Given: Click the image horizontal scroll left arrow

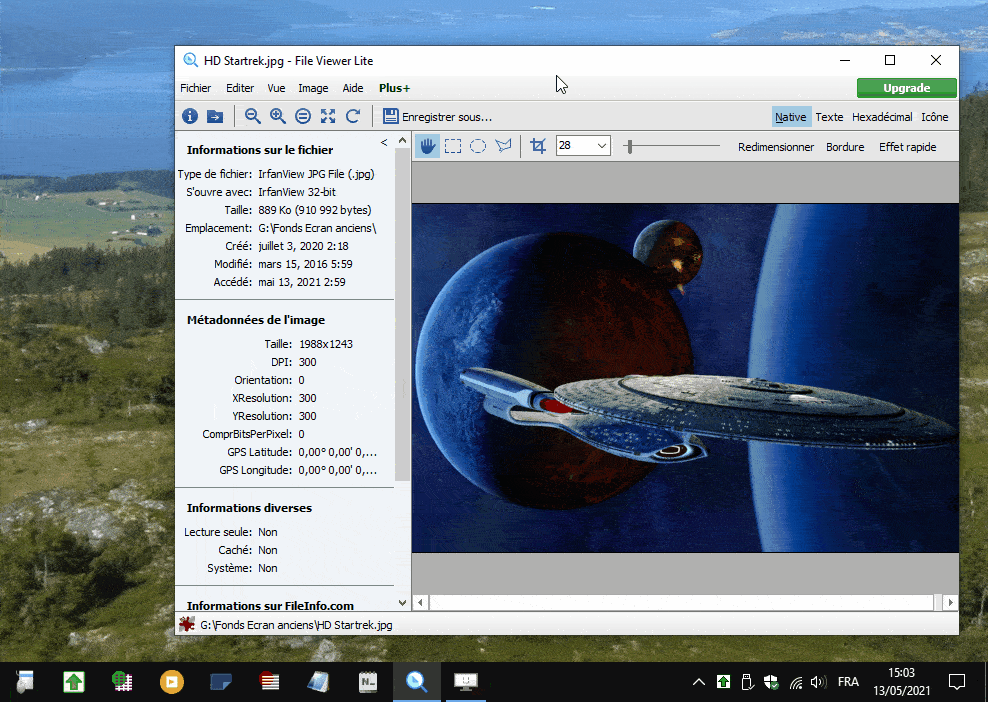Looking at the screenshot, I should 420,602.
